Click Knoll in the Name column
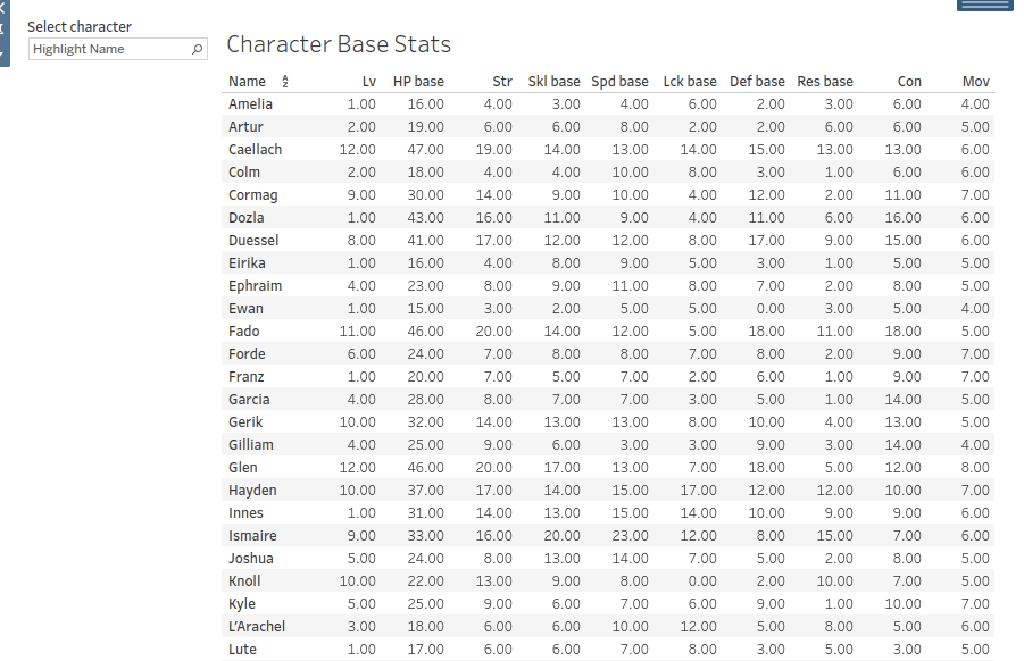Screen dimensions: 1024x661 click(x=242, y=580)
